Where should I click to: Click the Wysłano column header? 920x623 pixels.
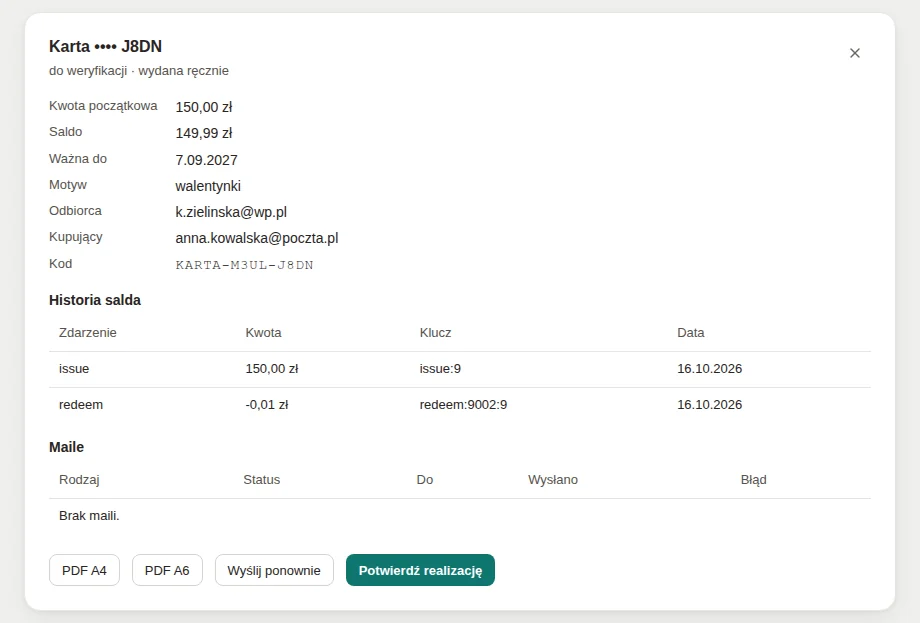(x=553, y=480)
